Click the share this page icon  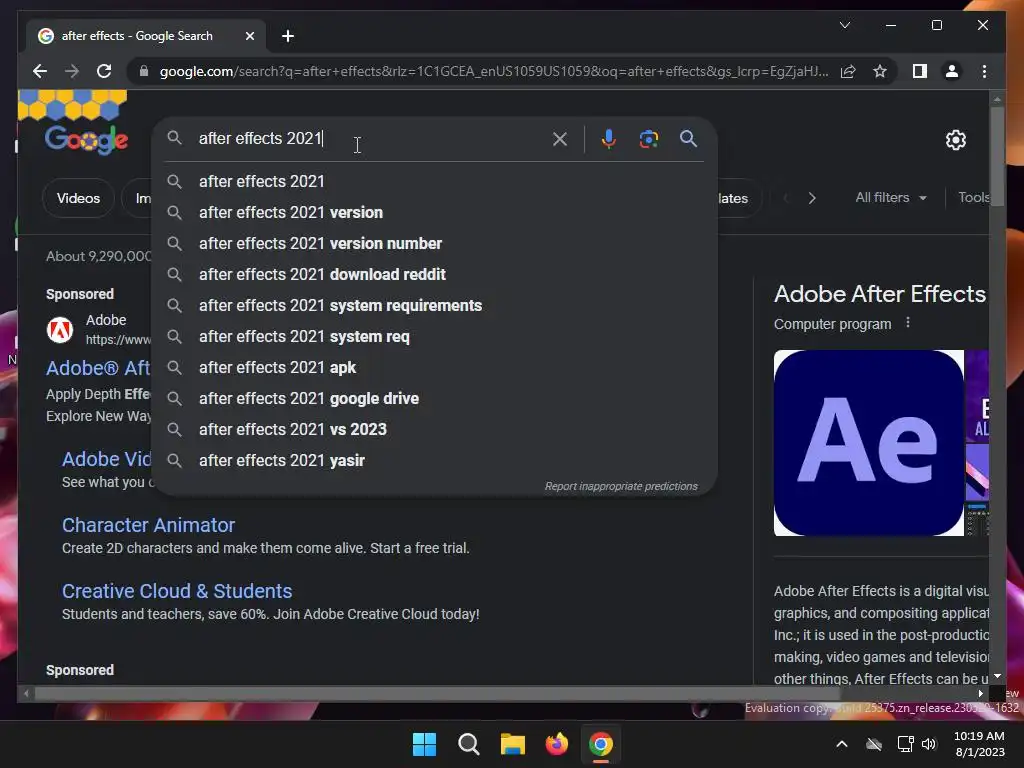848,71
